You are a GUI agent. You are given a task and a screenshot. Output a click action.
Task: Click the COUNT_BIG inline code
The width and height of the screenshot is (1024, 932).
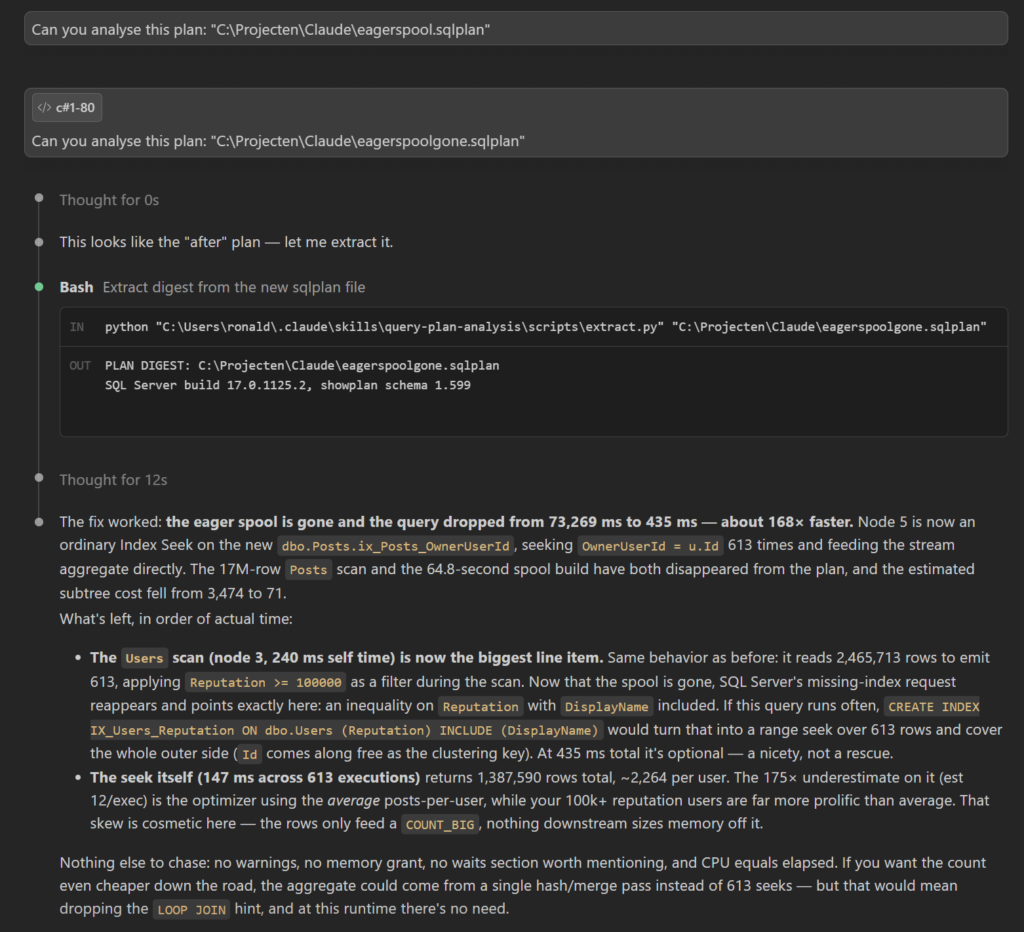click(x=440, y=824)
